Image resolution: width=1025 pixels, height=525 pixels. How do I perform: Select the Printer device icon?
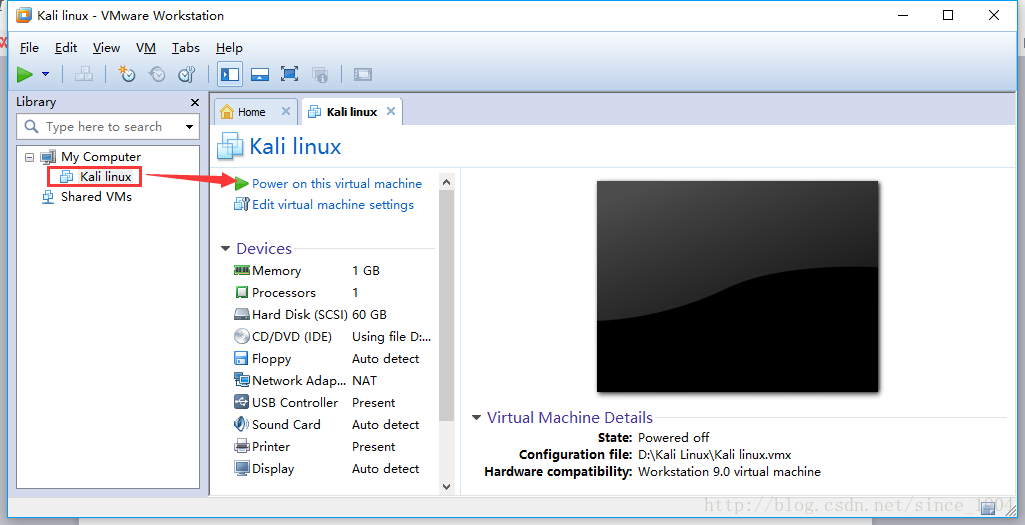coord(242,447)
